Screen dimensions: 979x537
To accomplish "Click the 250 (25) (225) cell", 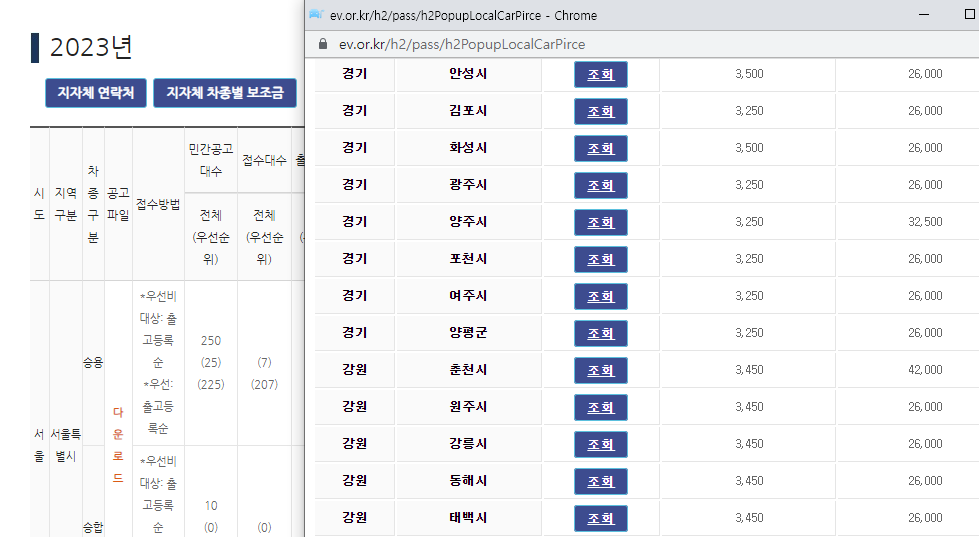I will (x=211, y=363).
